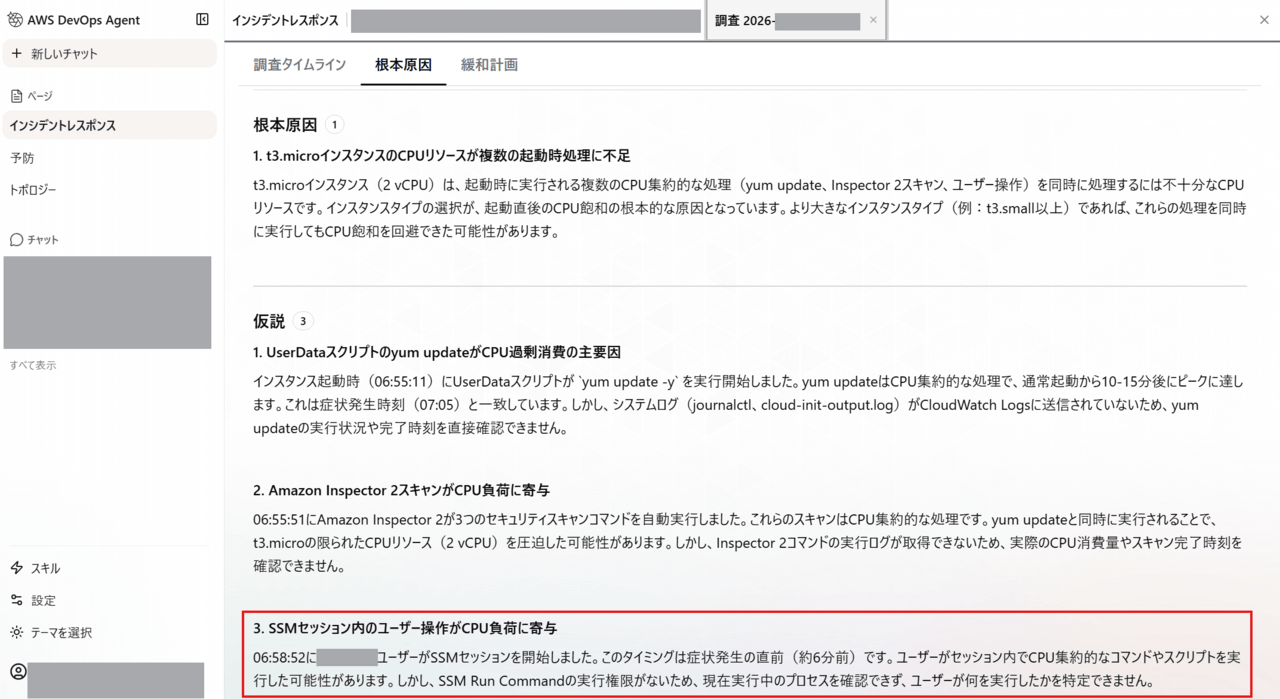Open the user profile avatar icon
The width and height of the screenshot is (1280, 699).
click(18, 672)
